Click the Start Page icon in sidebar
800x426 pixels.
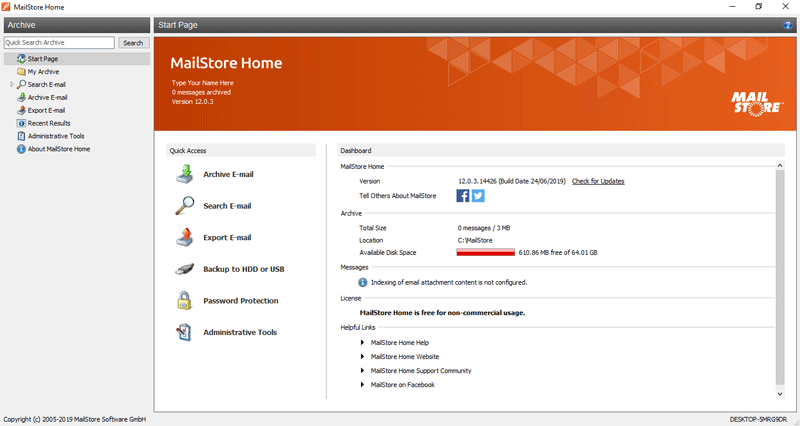click(x=21, y=59)
